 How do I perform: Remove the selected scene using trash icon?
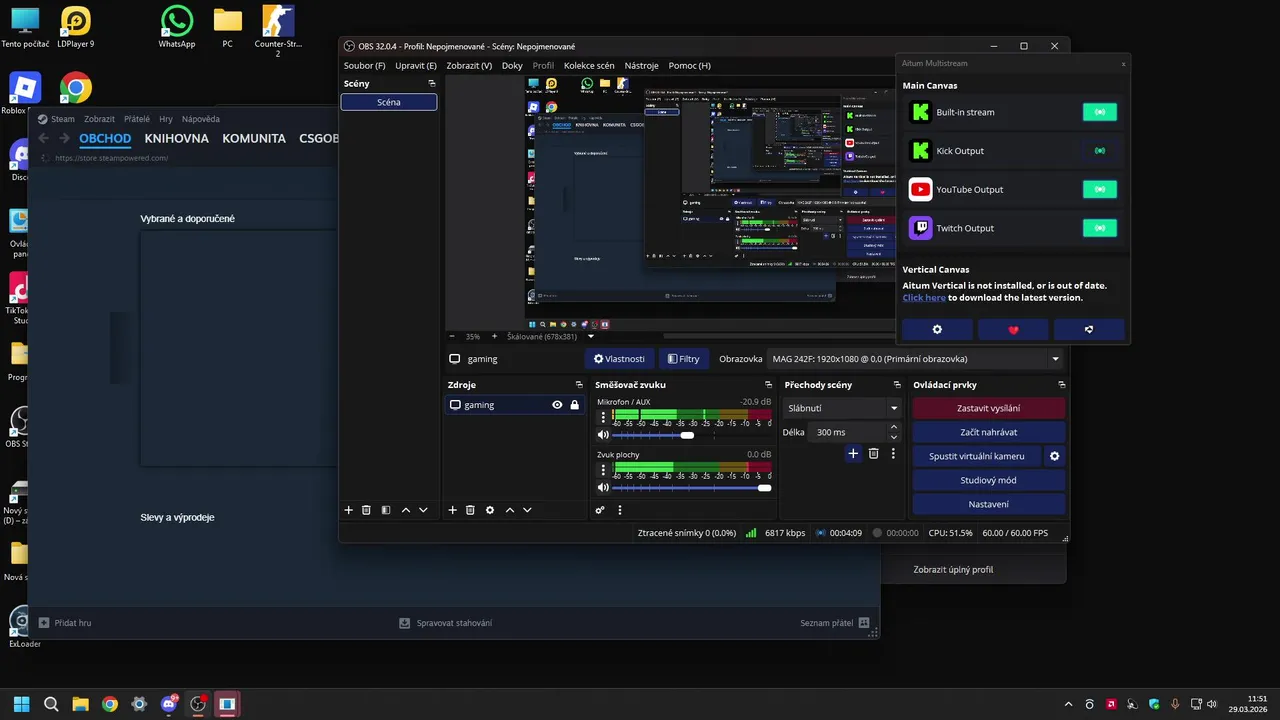[366, 510]
